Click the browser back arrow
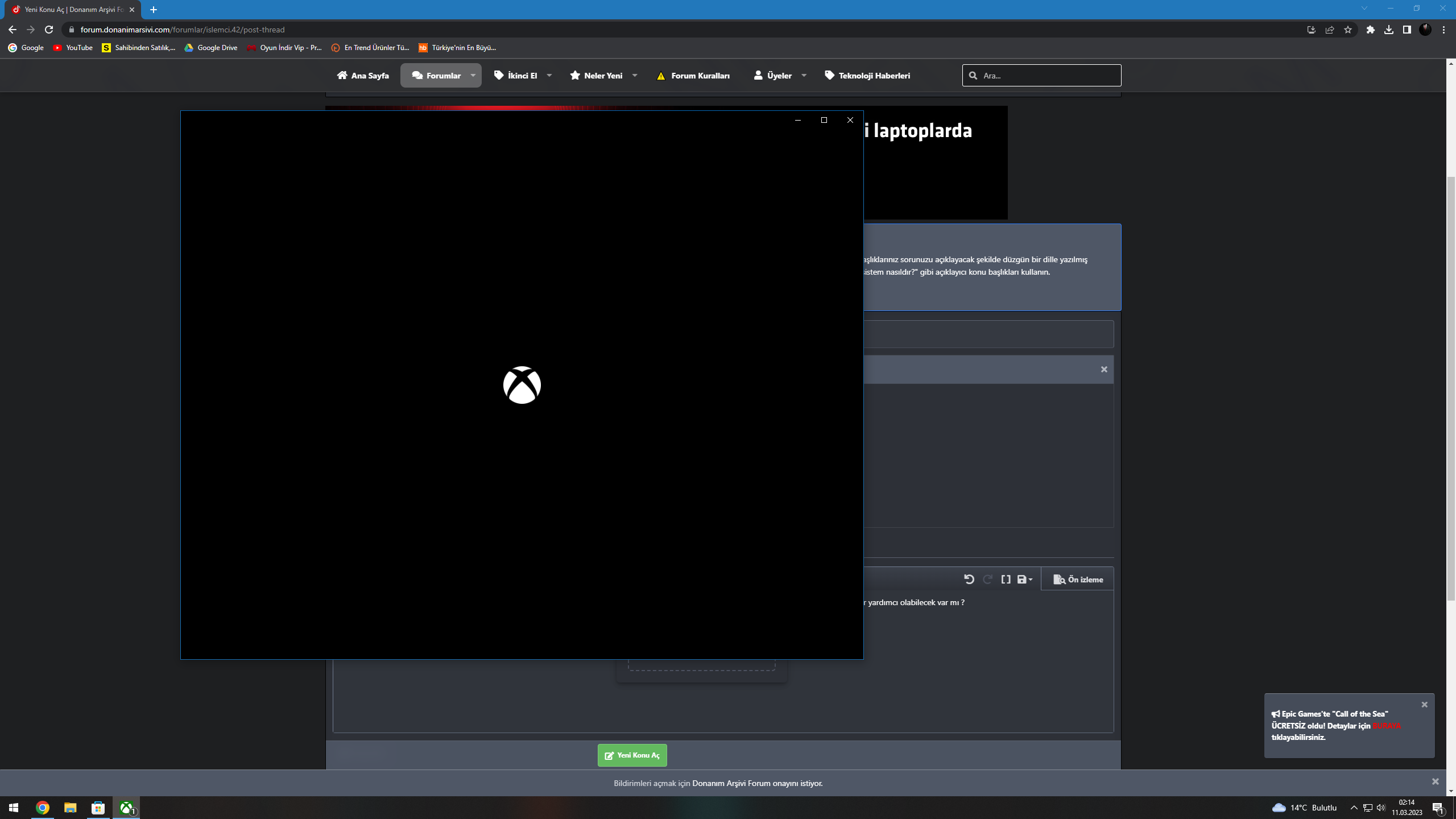Screen dimensions: 1456x819 point(13,30)
